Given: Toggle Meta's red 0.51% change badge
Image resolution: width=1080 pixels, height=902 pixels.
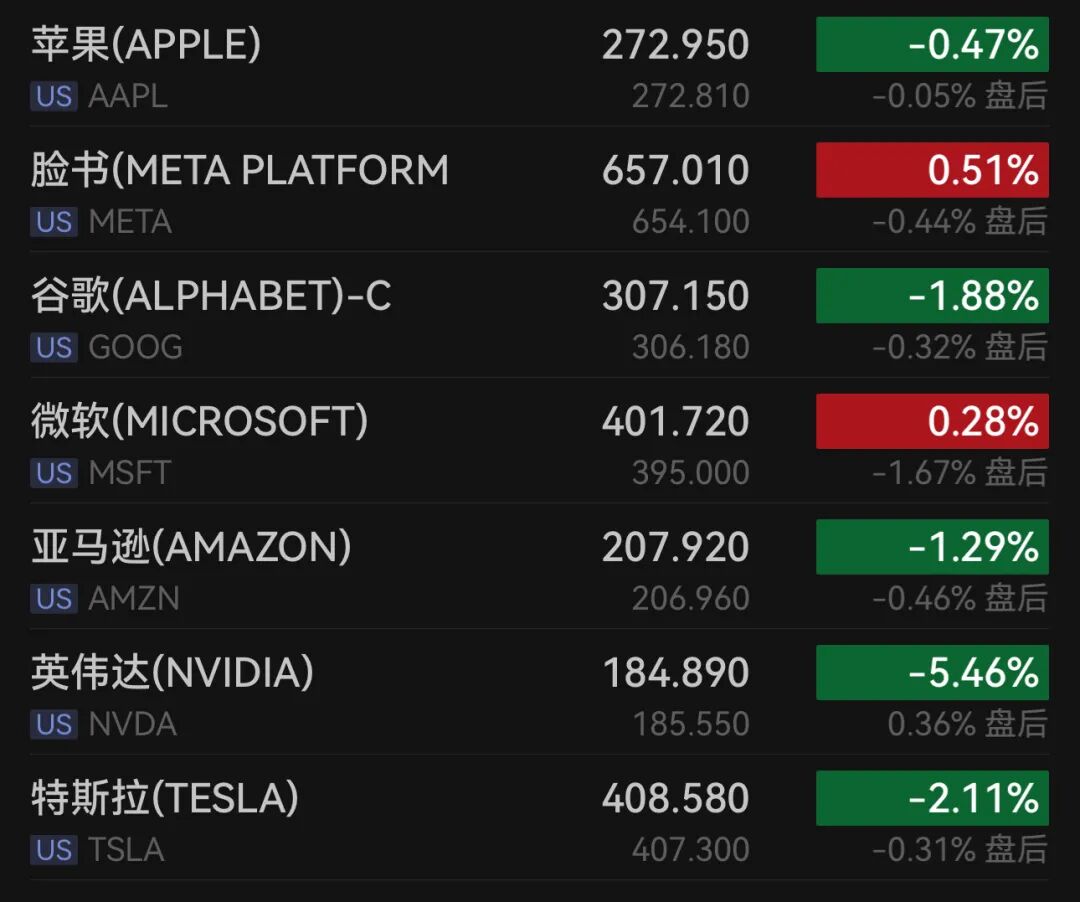Looking at the screenshot, I should 932,170.
